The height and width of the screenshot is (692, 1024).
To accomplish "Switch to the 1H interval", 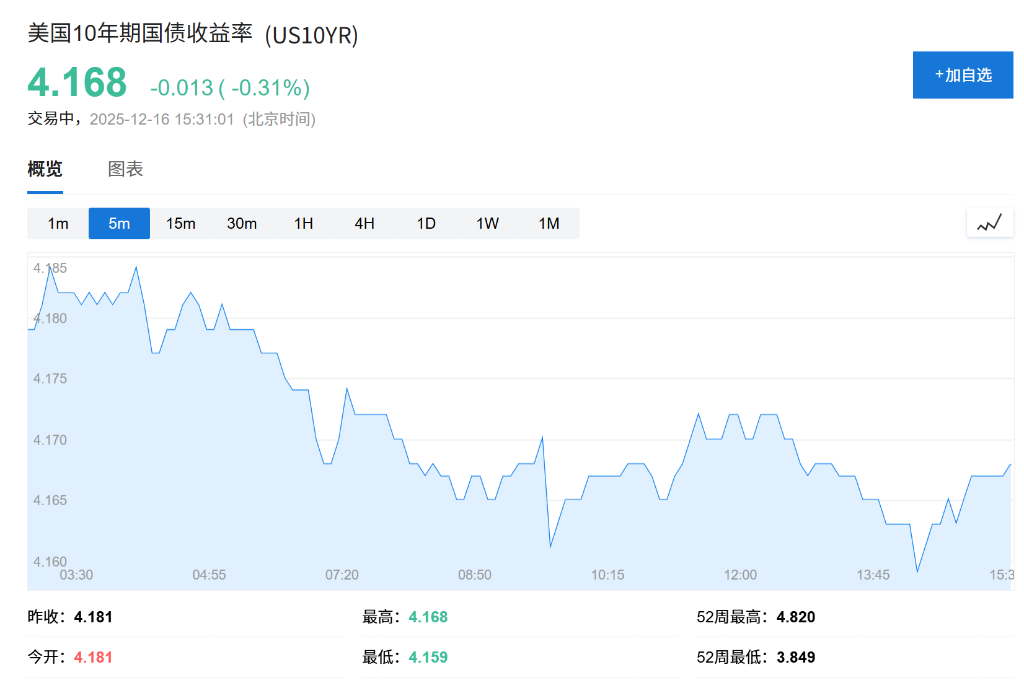I will pos(303,223).
